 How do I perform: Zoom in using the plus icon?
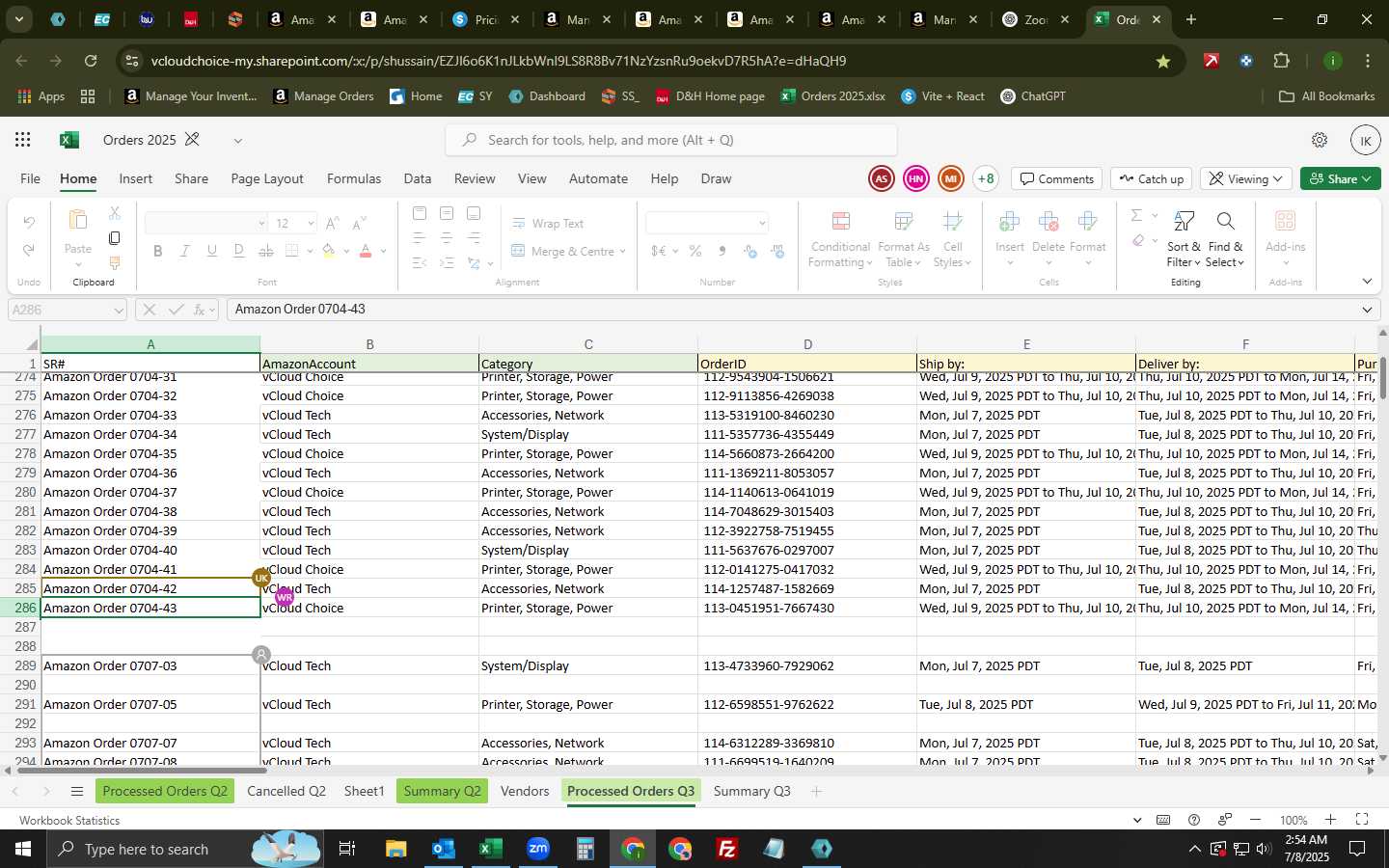tap(1330, 820)
